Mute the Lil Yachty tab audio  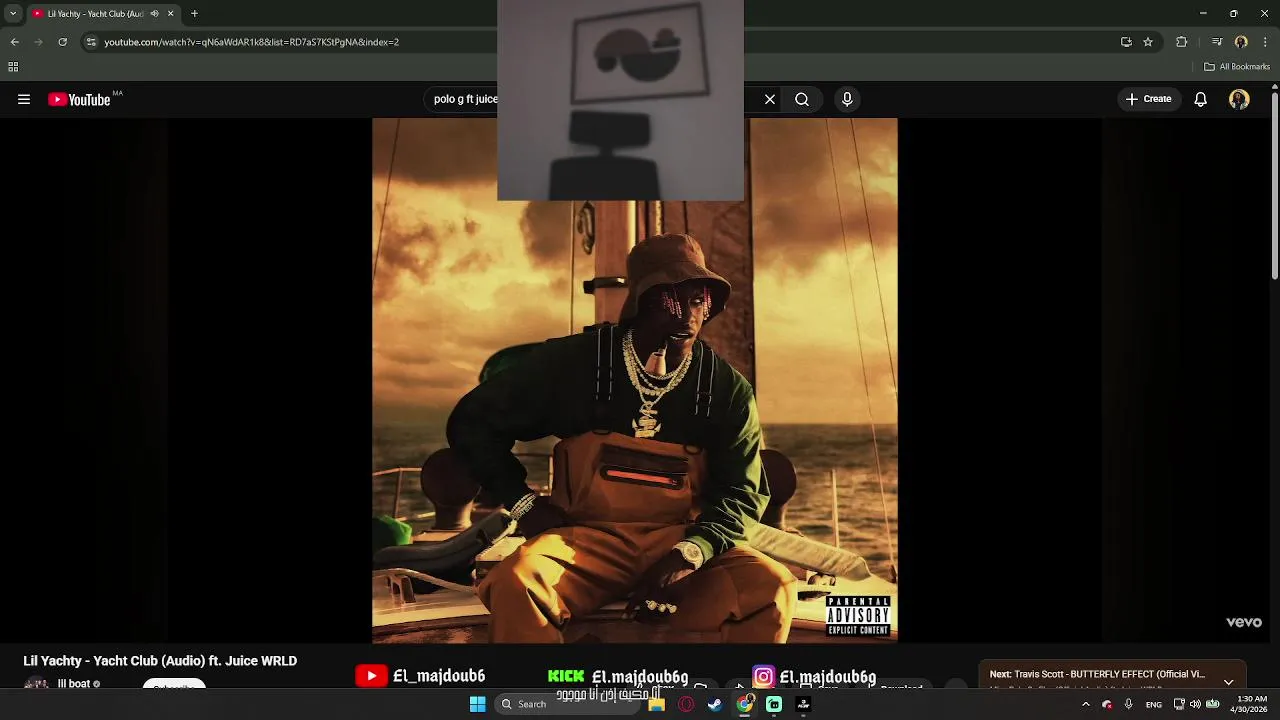[x=154, y=14]
